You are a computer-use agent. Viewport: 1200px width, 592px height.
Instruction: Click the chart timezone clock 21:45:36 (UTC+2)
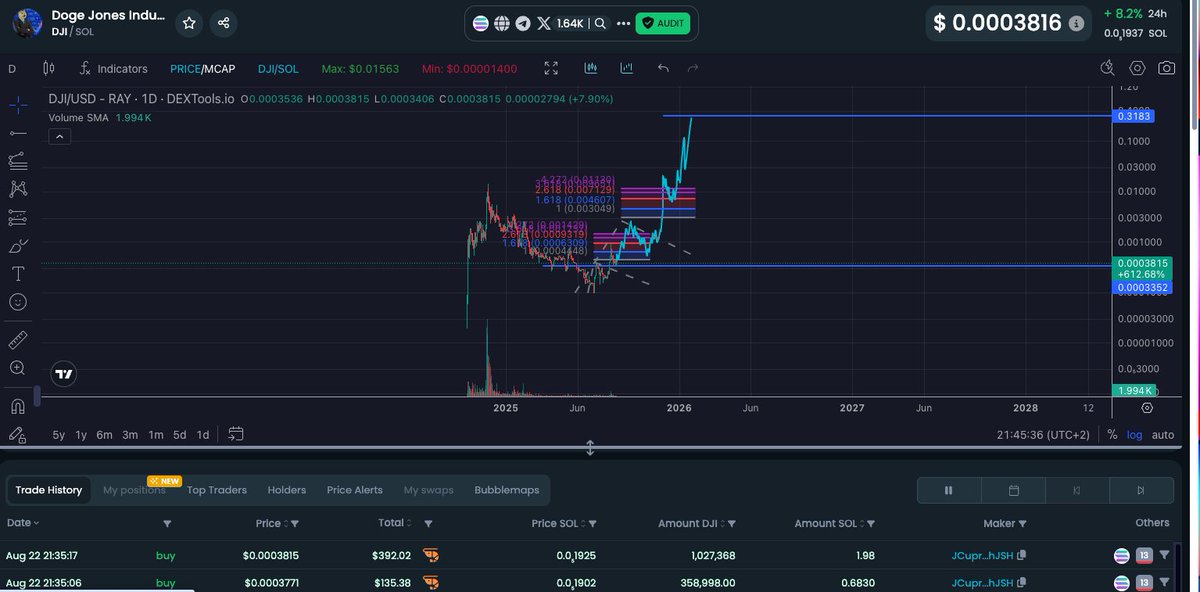pos(1044,435)
